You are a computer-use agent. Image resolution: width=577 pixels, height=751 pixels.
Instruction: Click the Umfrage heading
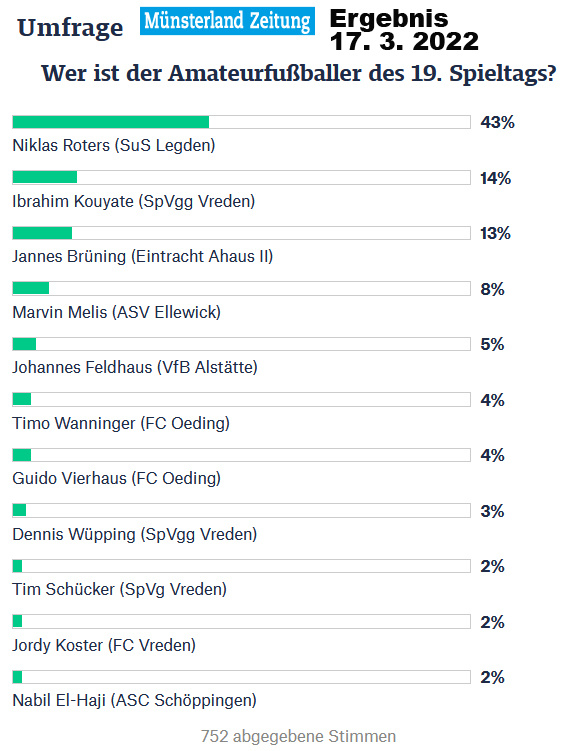pos(70,28)
